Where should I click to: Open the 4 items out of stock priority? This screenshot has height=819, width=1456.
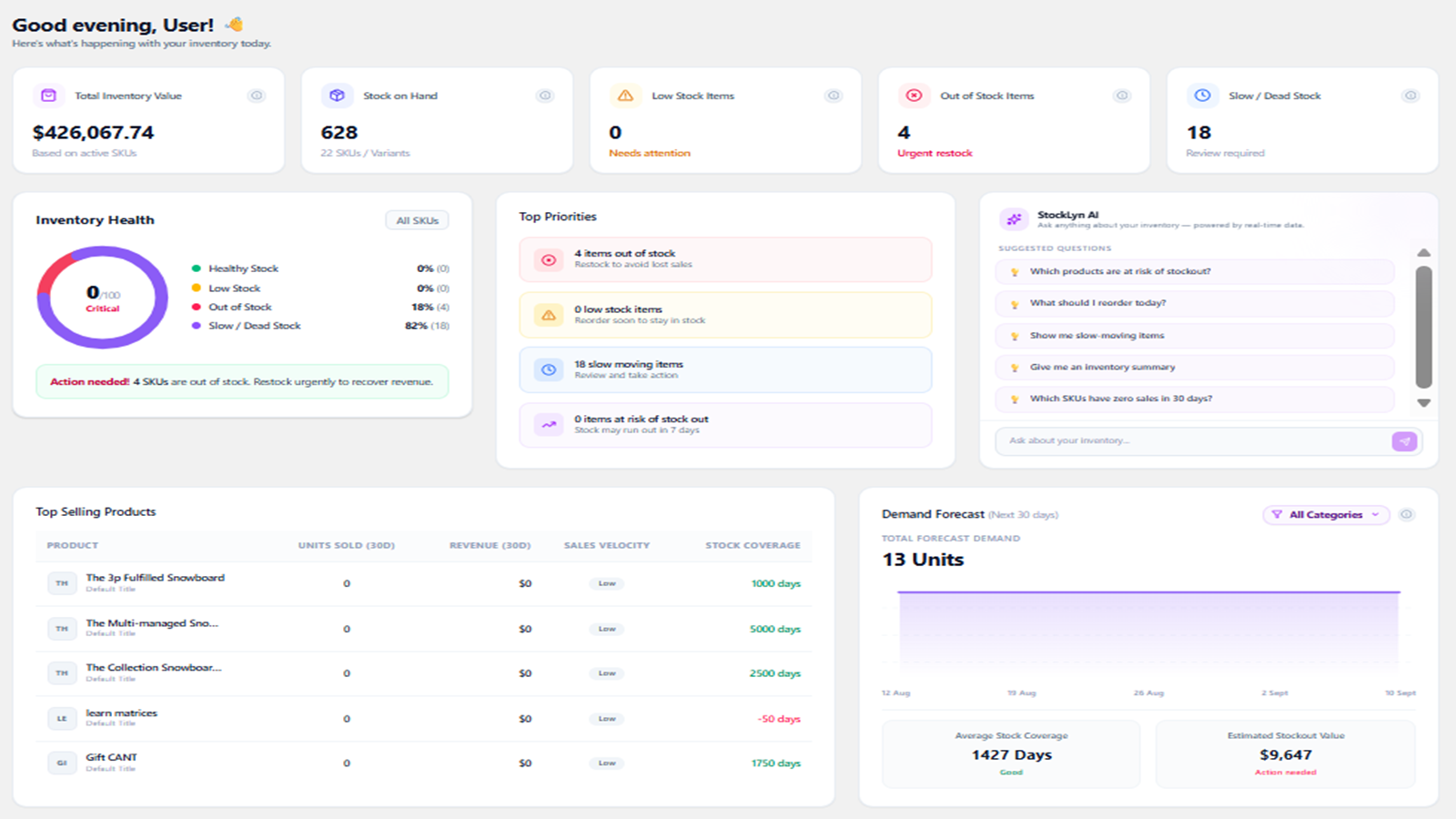pos(725,259)
